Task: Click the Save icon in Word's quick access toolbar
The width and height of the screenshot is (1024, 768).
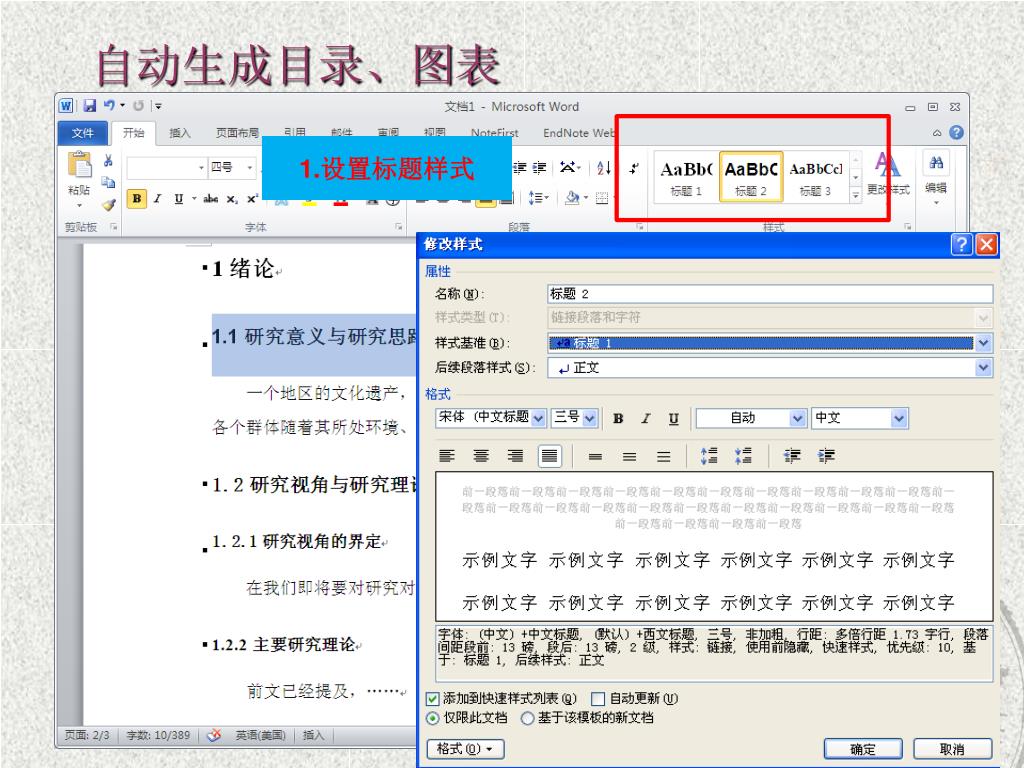Action: point(89,105)
